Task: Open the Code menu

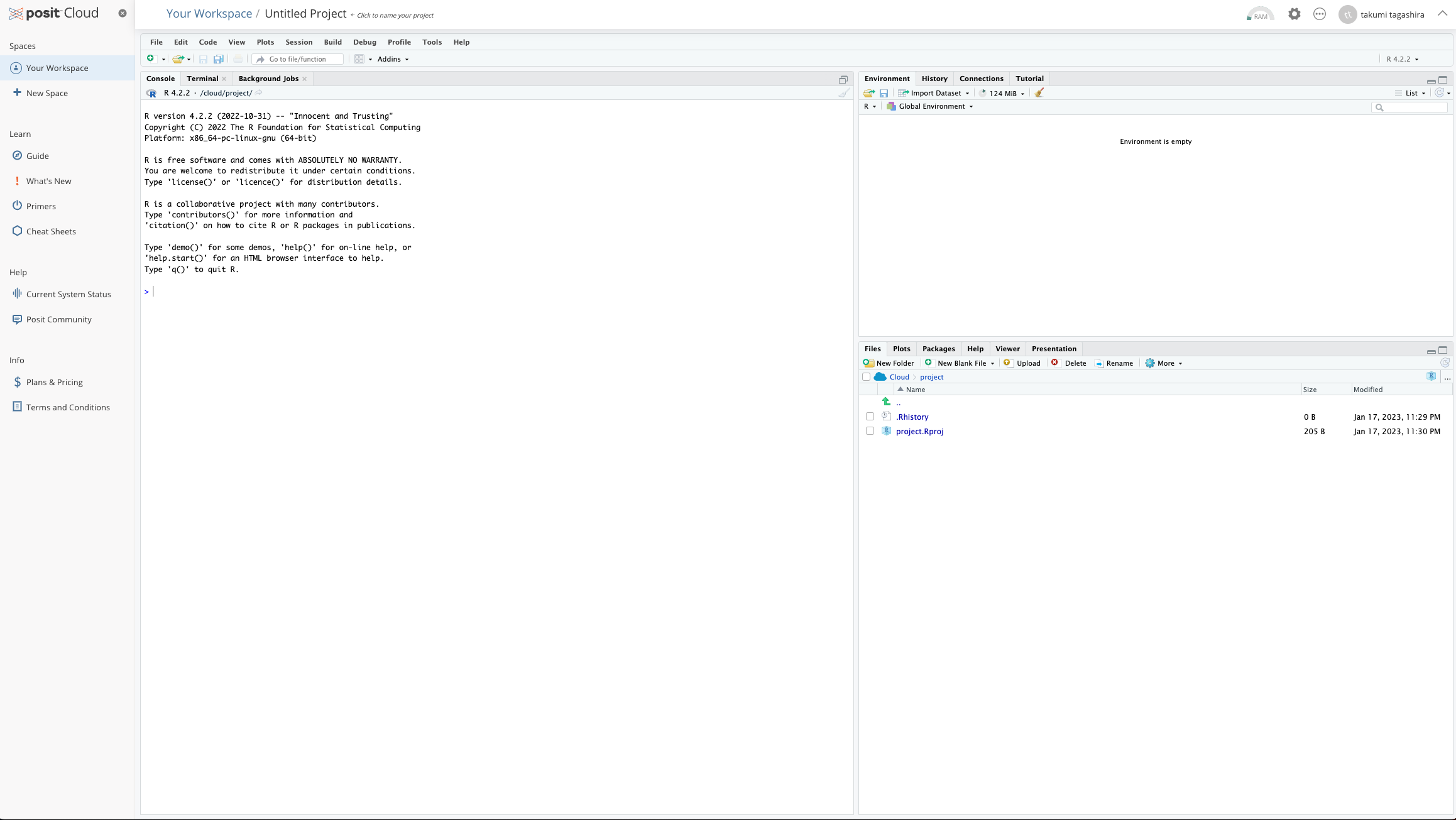Action: click(207, 42)
